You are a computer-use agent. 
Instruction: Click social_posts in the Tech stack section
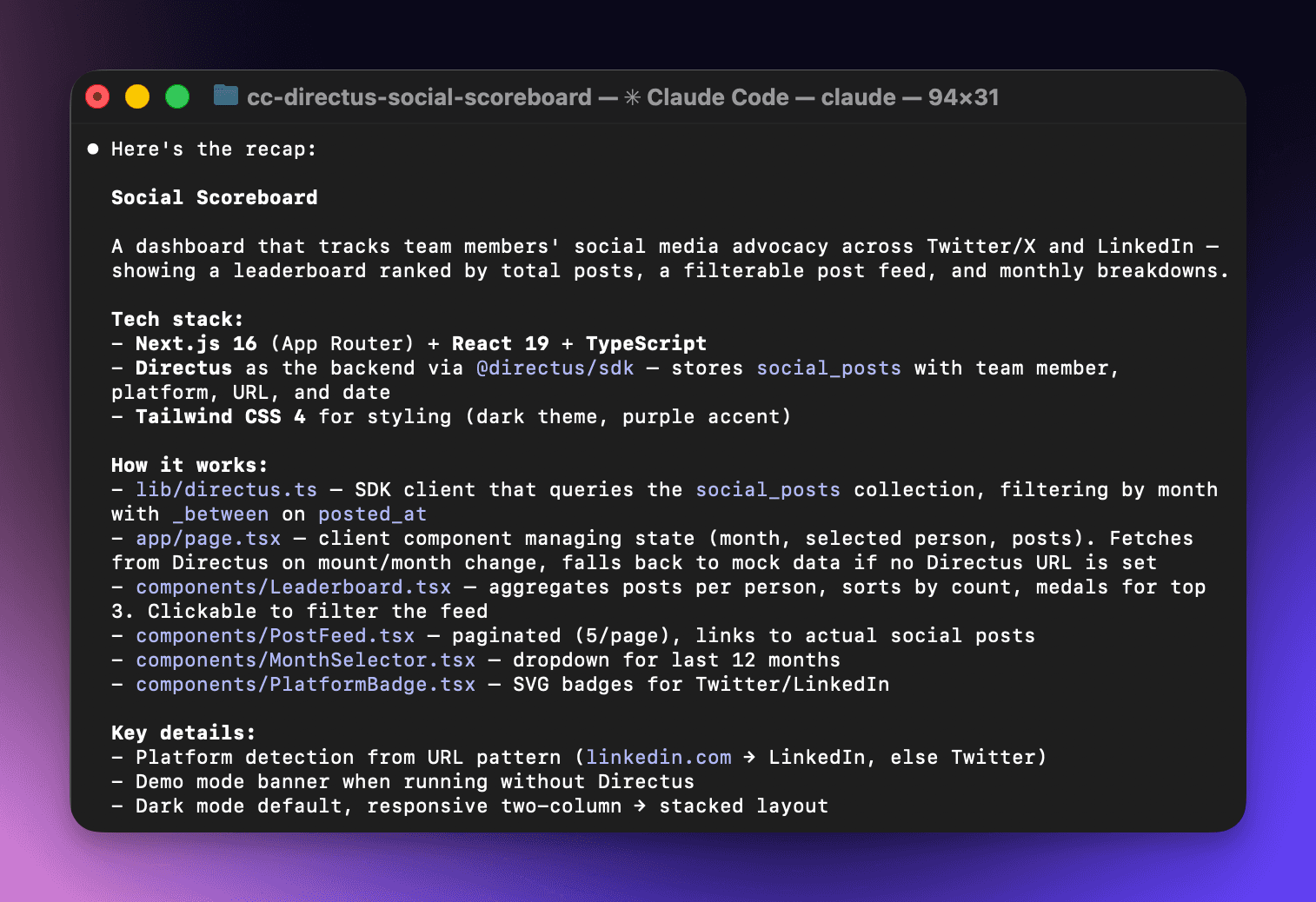point(829,368)
